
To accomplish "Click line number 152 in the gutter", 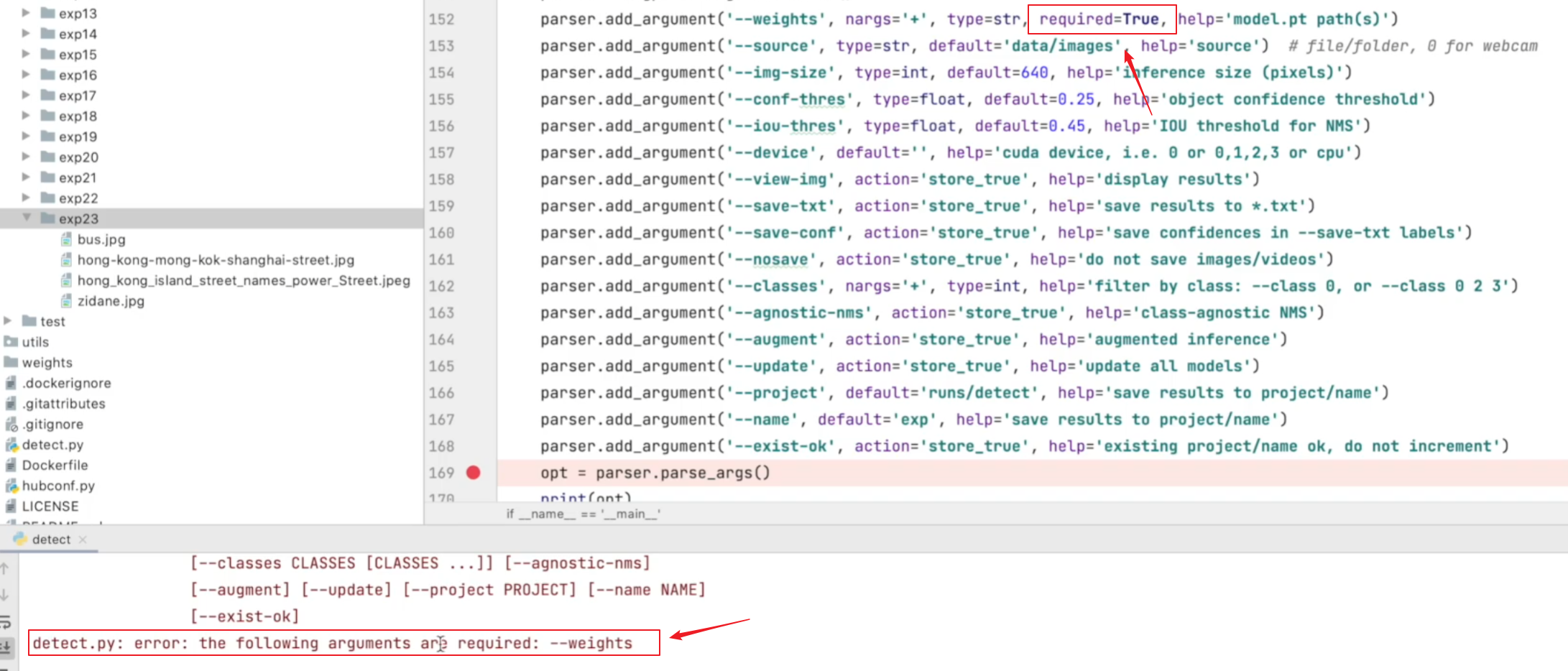I will 441,19.
